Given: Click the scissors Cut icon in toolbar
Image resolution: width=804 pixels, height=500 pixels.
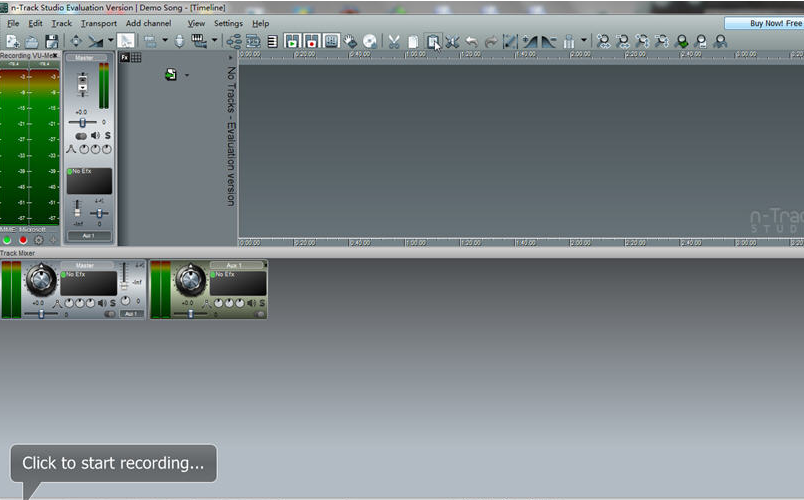Looking at the screenshot, I should (394, 42).
